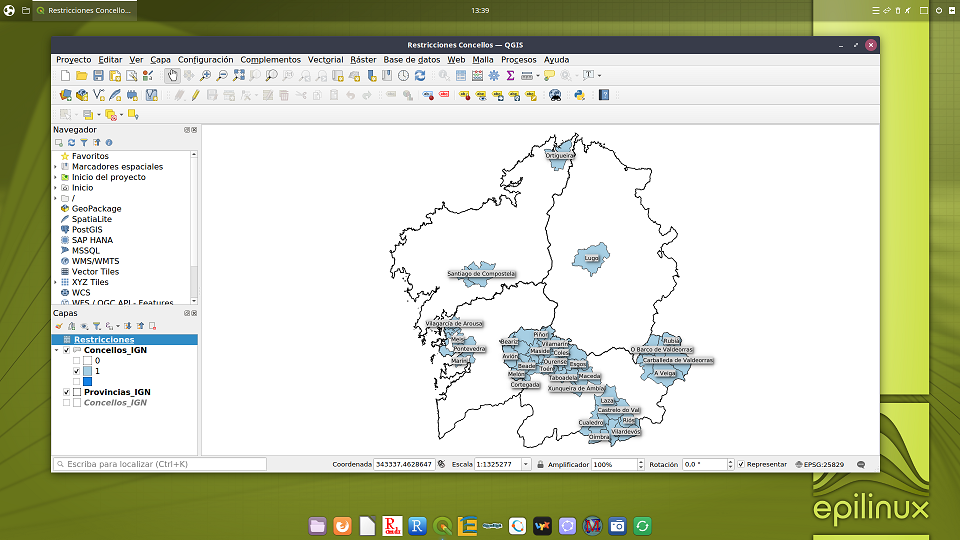The width and height of the screenshot is (960, 540).
Task: Open the Complementos menu
Action: tap(270, 60)
